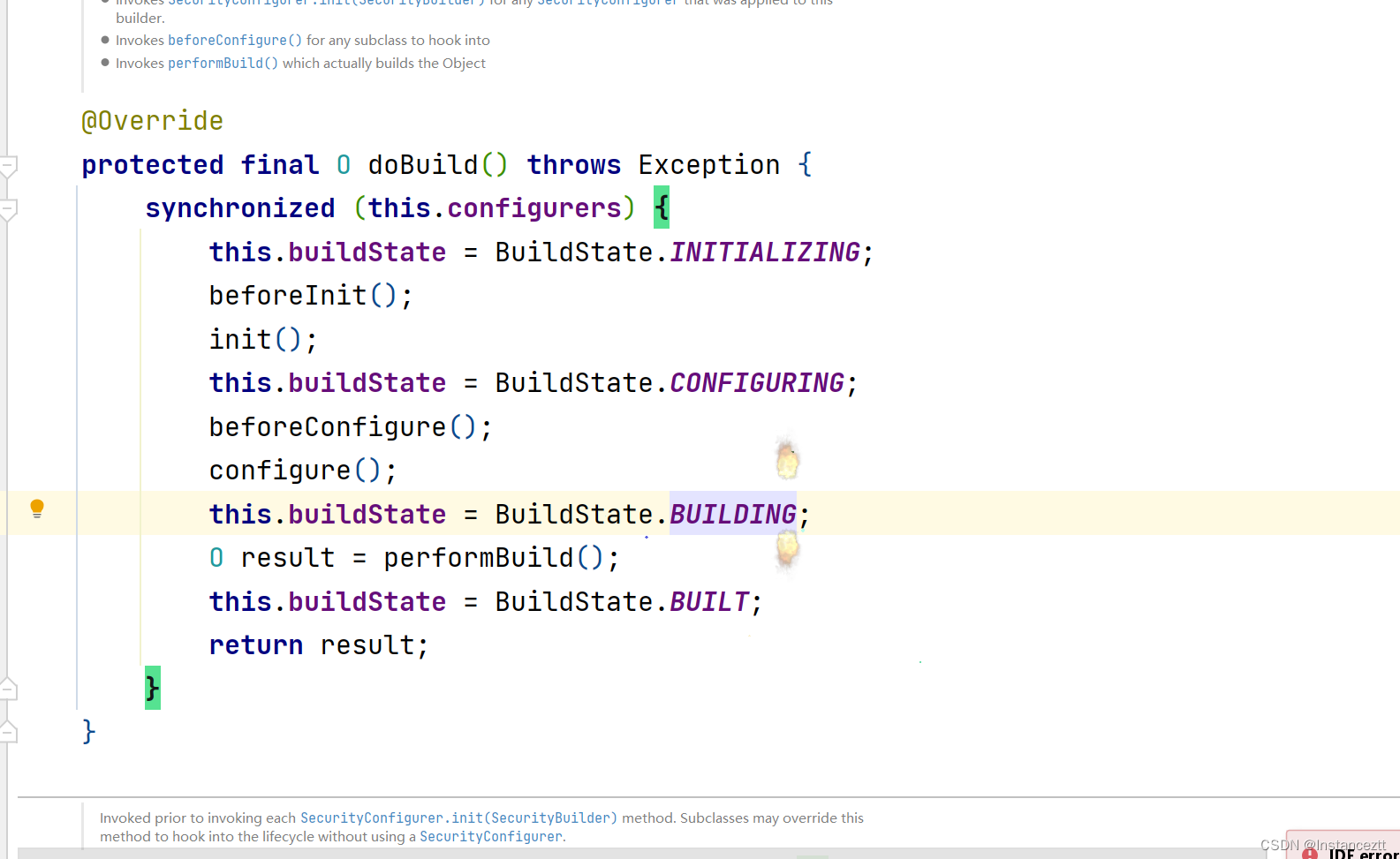Click the Exception type in throws clause

(x=709, y=165)
